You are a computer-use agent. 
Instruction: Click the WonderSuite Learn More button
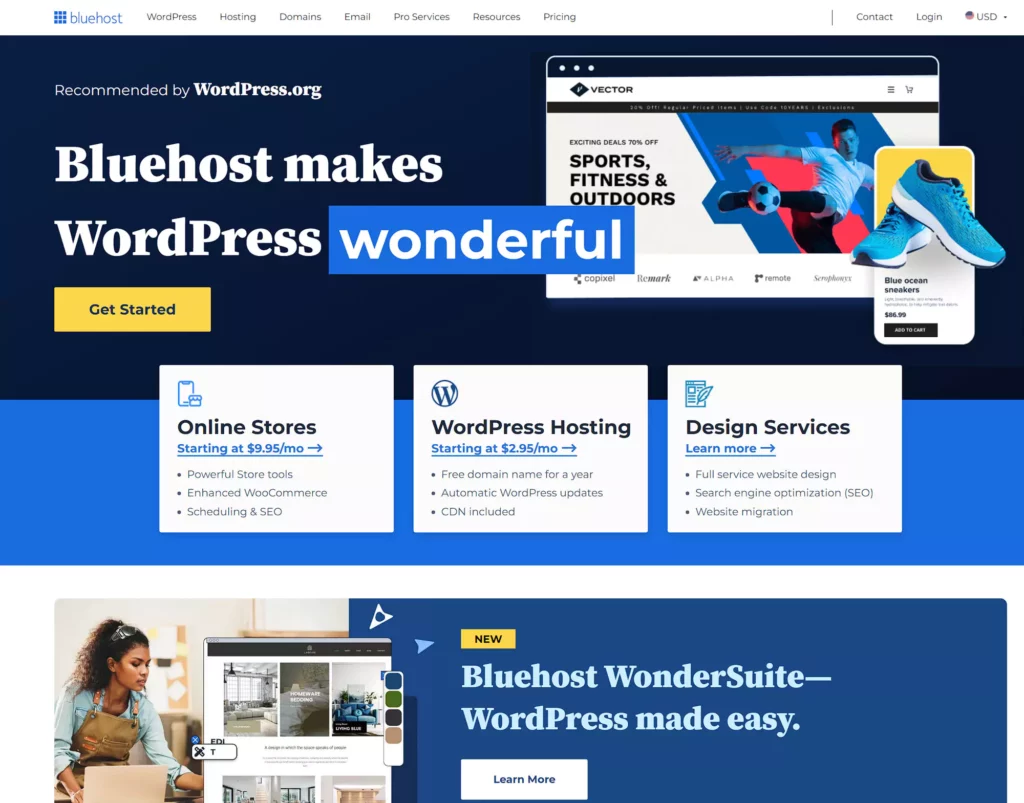click(524, 779)
